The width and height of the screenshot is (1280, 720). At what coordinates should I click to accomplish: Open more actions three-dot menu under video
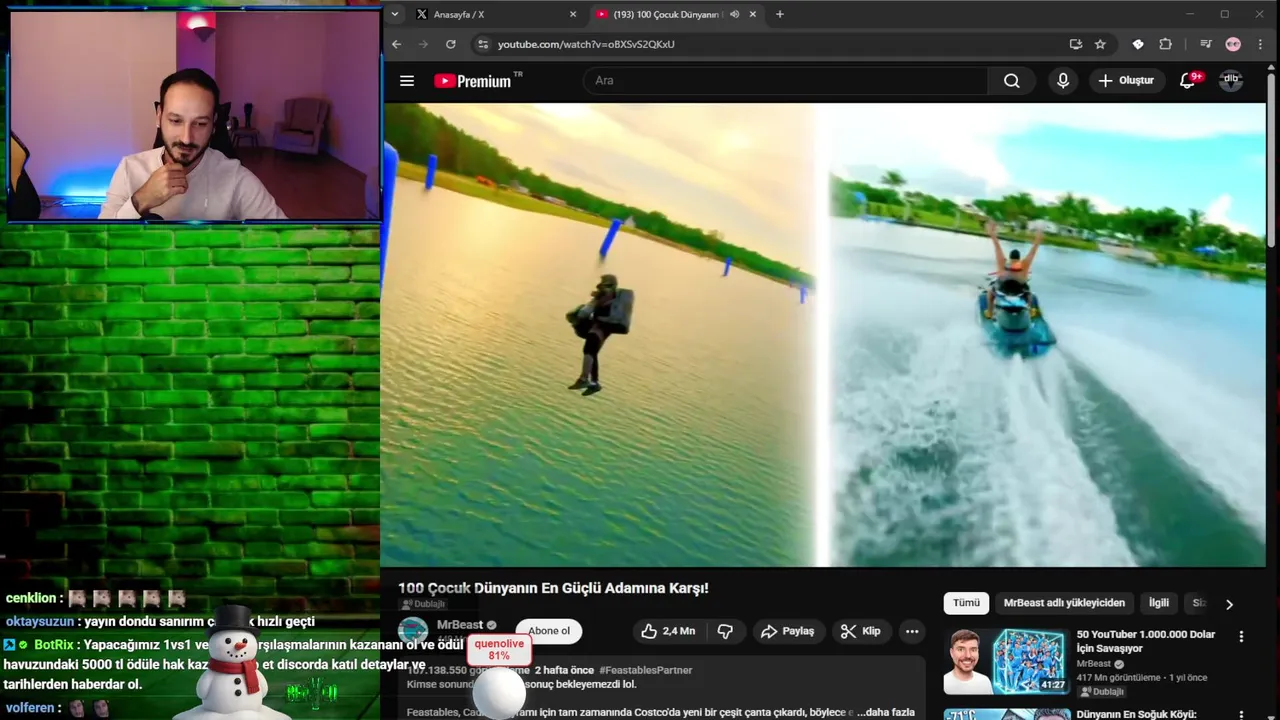coord(911,631)
